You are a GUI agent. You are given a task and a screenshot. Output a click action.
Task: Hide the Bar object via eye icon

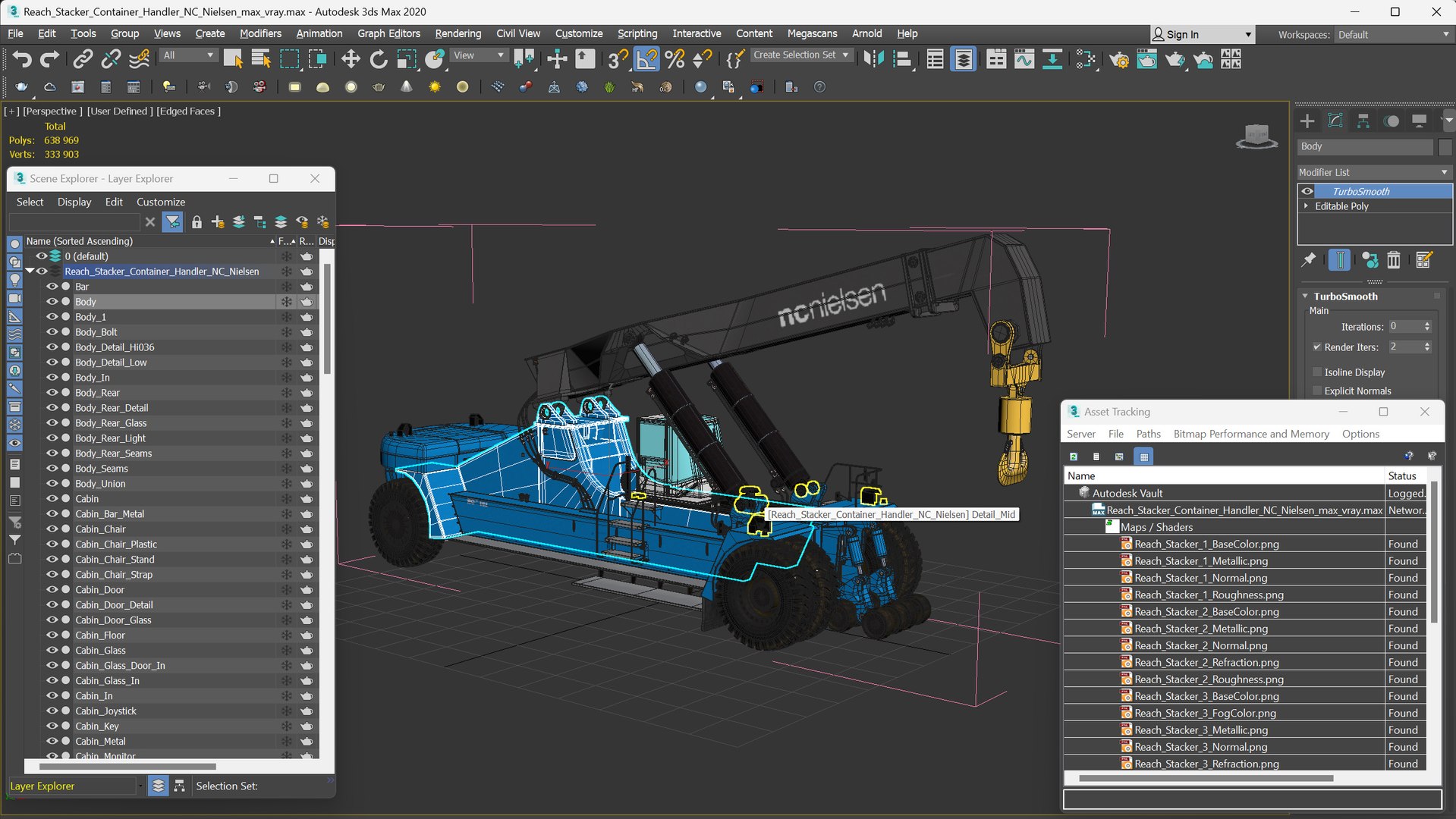pos(52,287)
